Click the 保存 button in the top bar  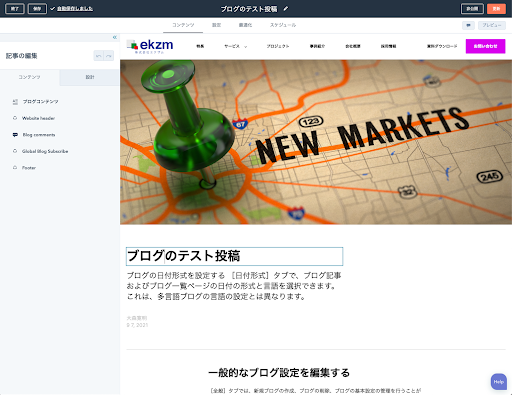37,9
